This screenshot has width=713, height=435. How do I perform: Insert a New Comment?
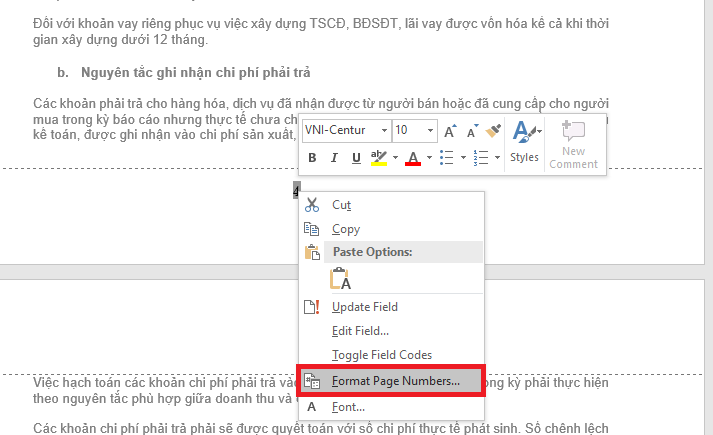(573, 145)
